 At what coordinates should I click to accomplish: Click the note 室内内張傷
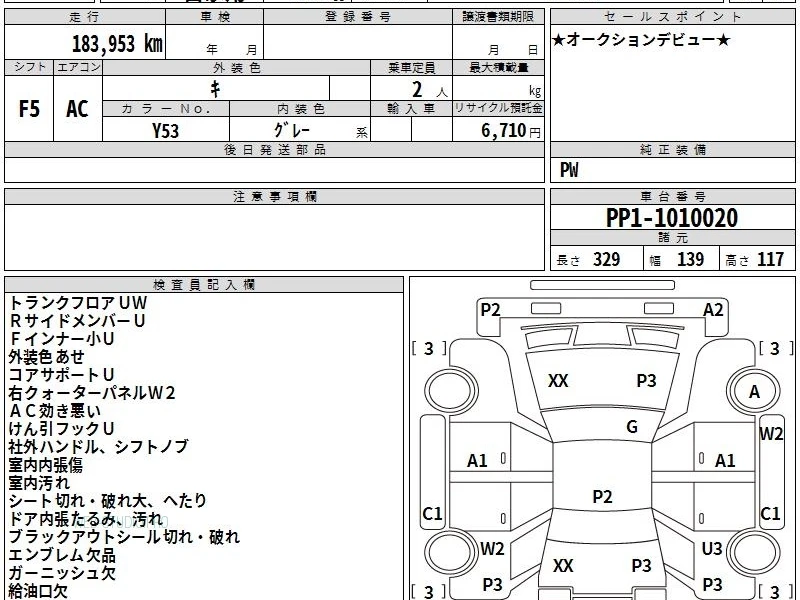pos(45,465)
